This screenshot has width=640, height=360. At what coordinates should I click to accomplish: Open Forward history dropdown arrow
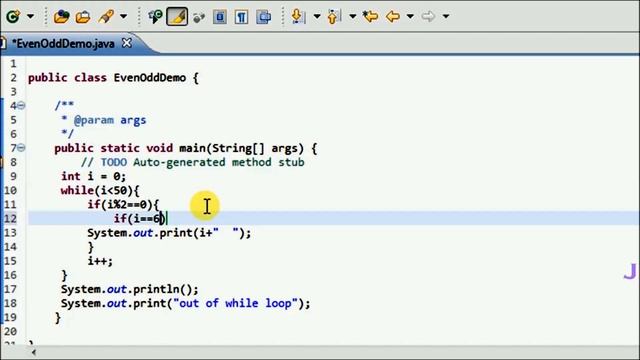coord(446,17)
